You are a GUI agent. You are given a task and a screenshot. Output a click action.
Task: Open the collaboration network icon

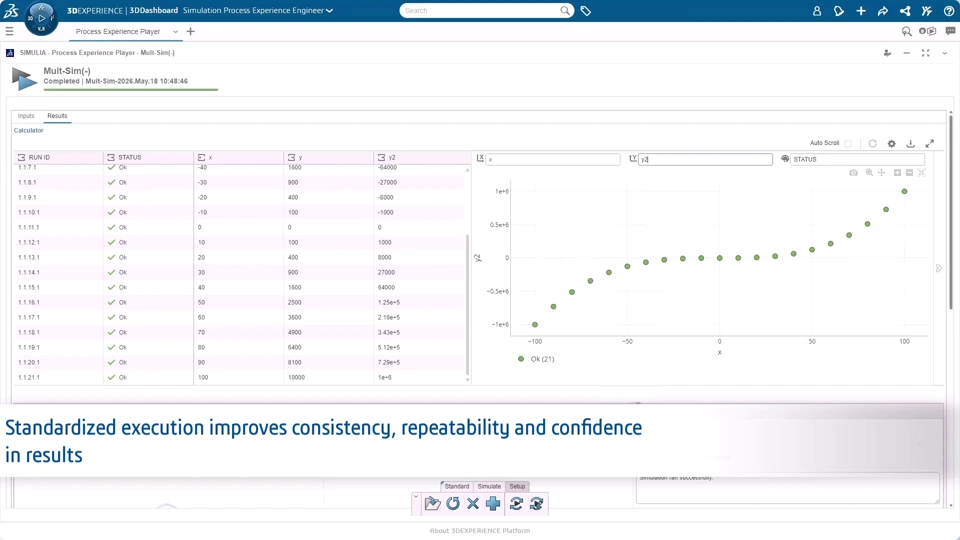click(905, 11)
